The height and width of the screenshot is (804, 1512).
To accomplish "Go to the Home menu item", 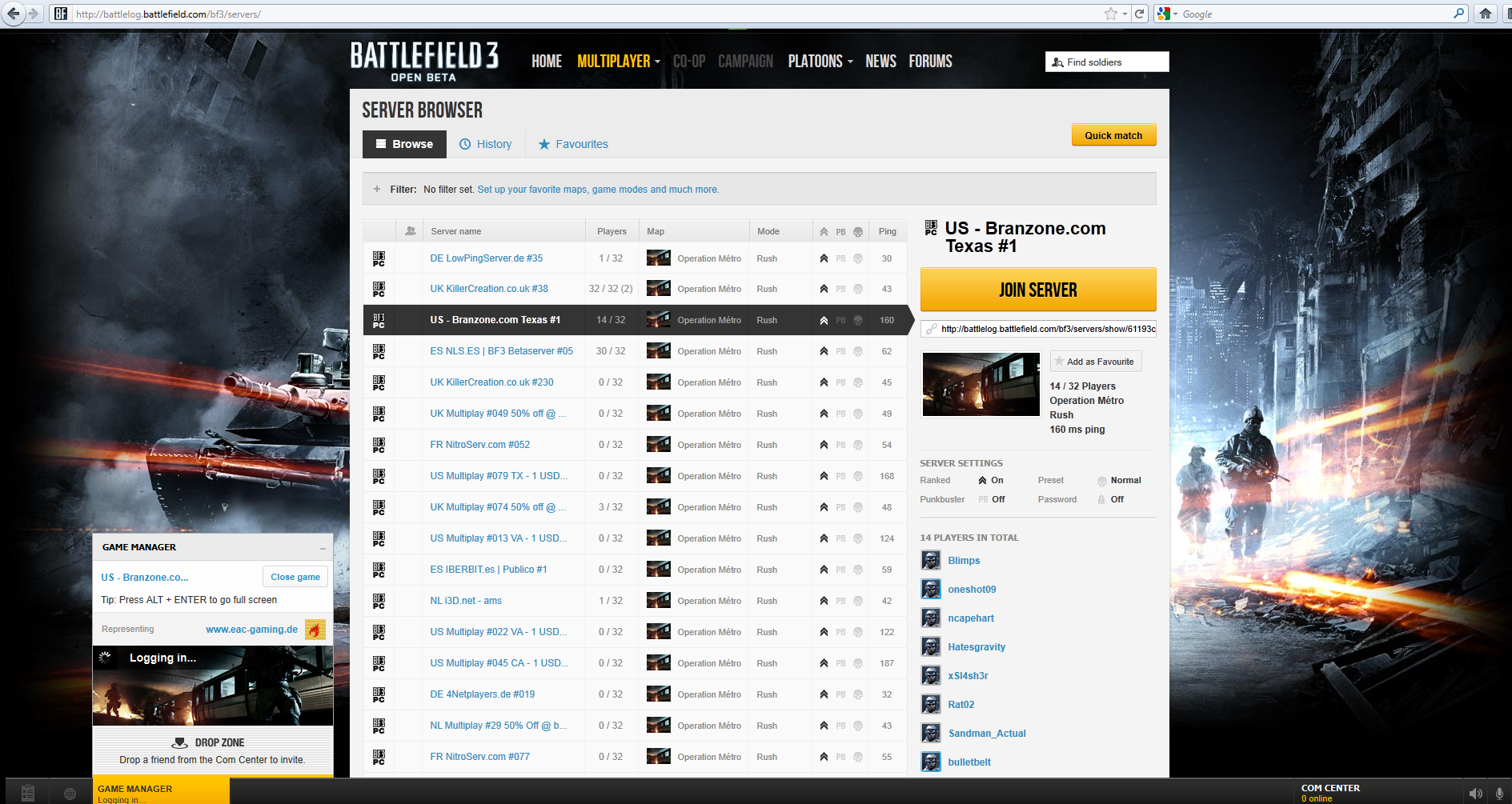I will tap(547, 62).
